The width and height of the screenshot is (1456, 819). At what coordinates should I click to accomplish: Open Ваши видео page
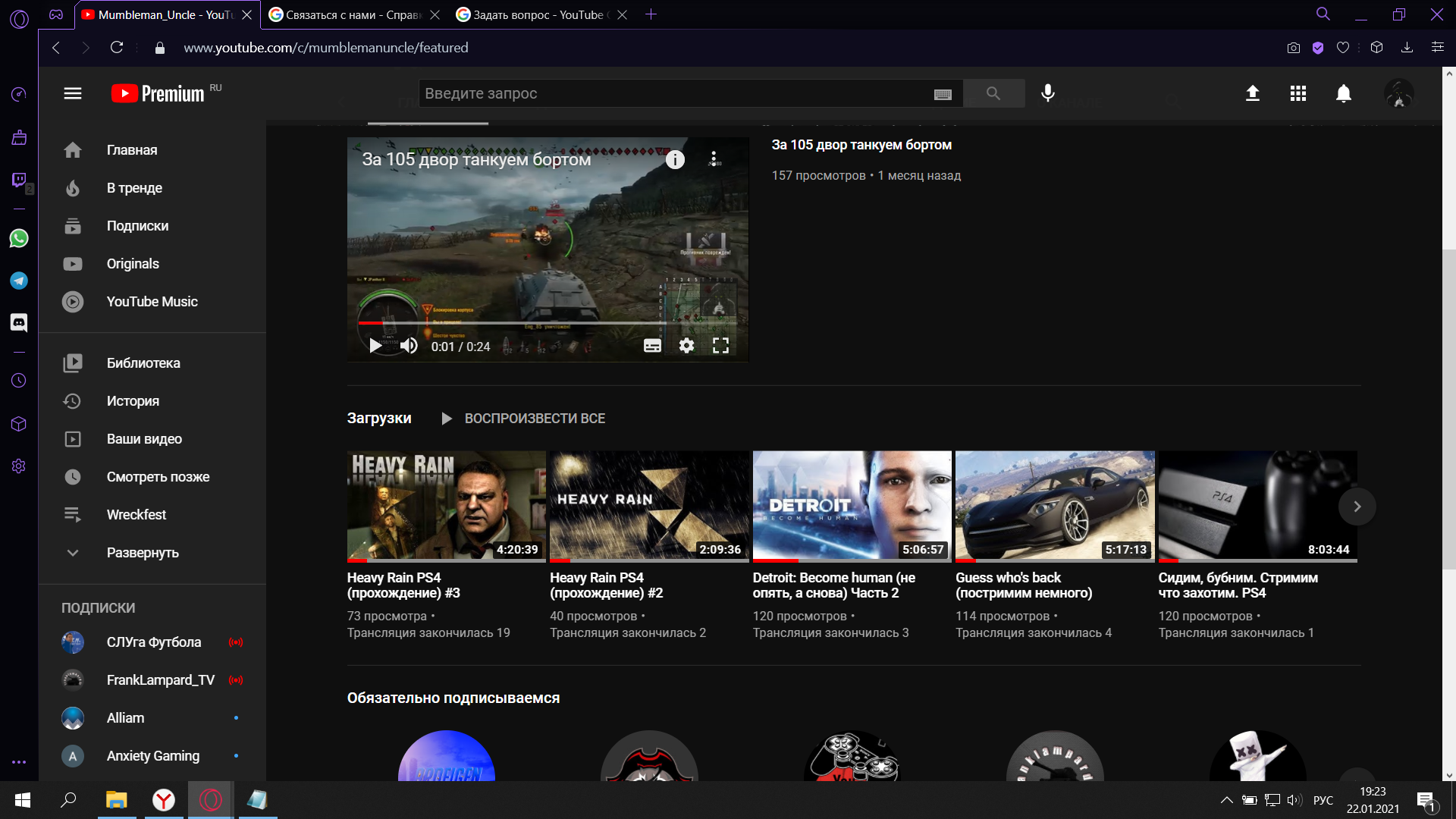(152, 439)
